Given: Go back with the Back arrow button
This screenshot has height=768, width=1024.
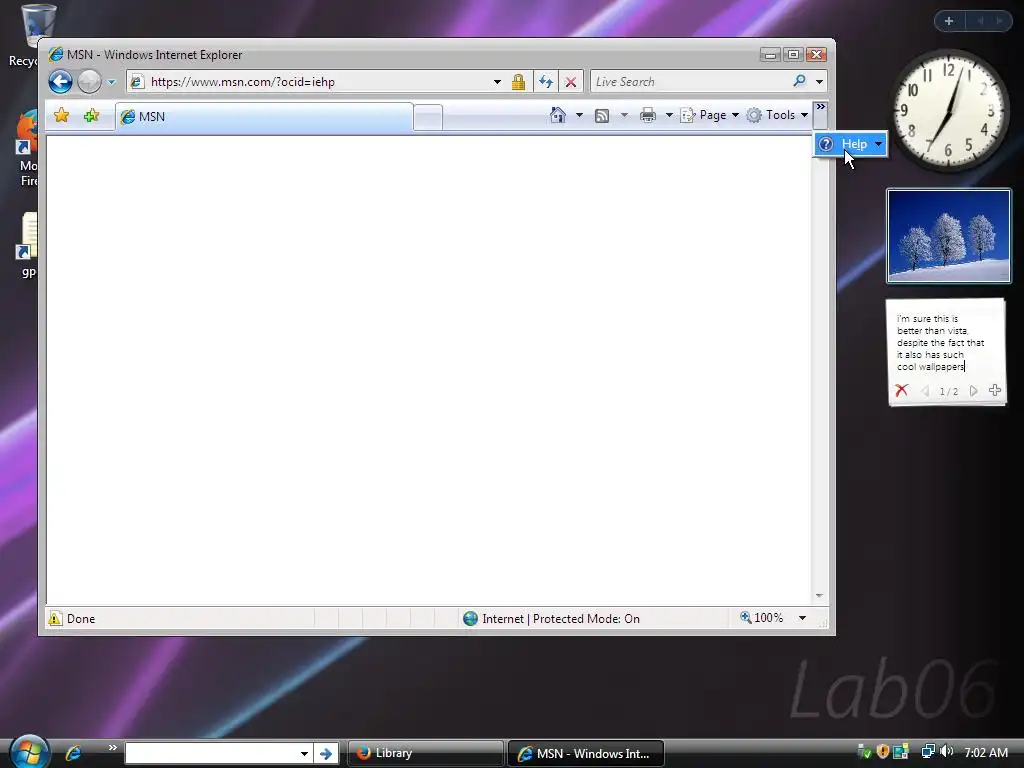Looking at the screenshot, I should coord(60,82).
